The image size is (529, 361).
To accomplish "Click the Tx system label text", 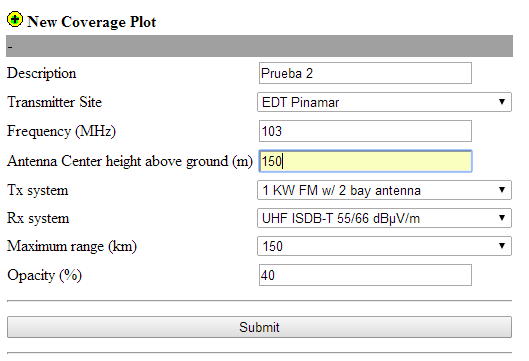I will coord(38,190).
